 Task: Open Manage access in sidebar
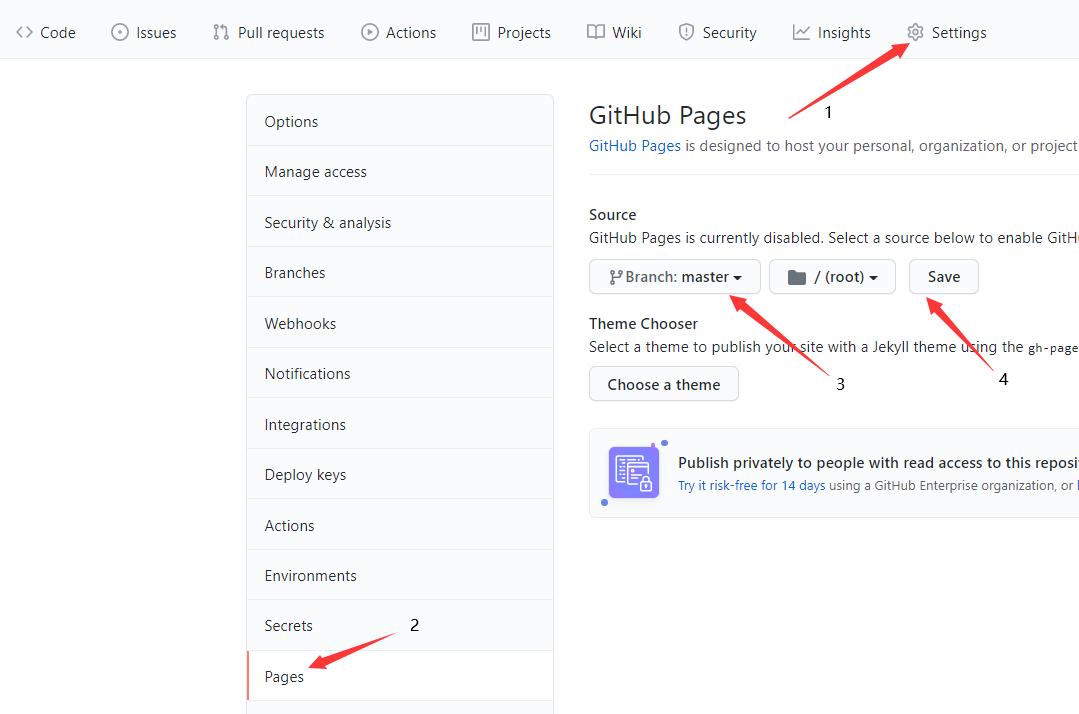coord(400,171)
